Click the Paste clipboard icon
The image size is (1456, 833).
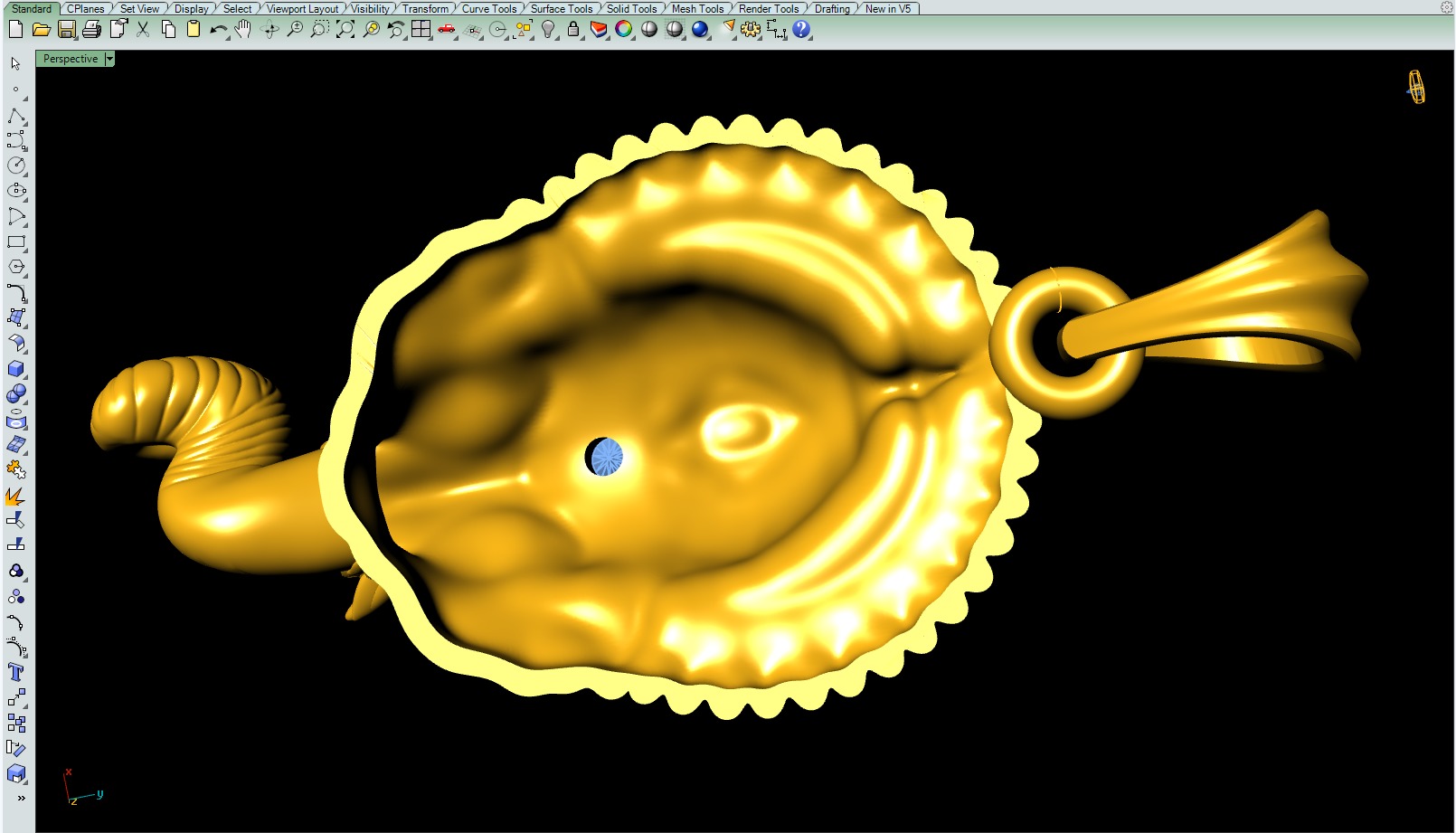click(x=193, y=29)
